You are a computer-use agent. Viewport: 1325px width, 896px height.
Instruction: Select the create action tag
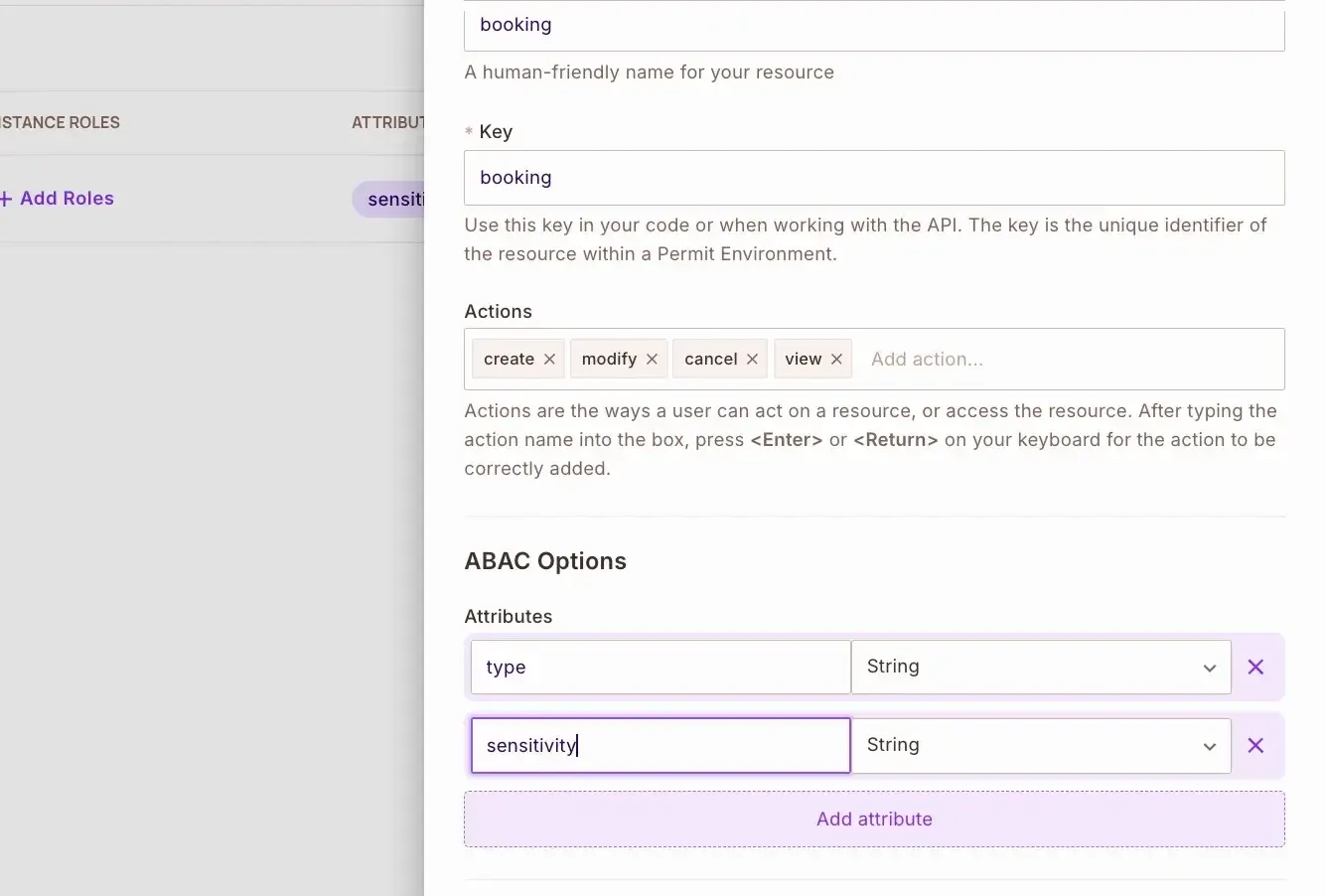[509, 360]
